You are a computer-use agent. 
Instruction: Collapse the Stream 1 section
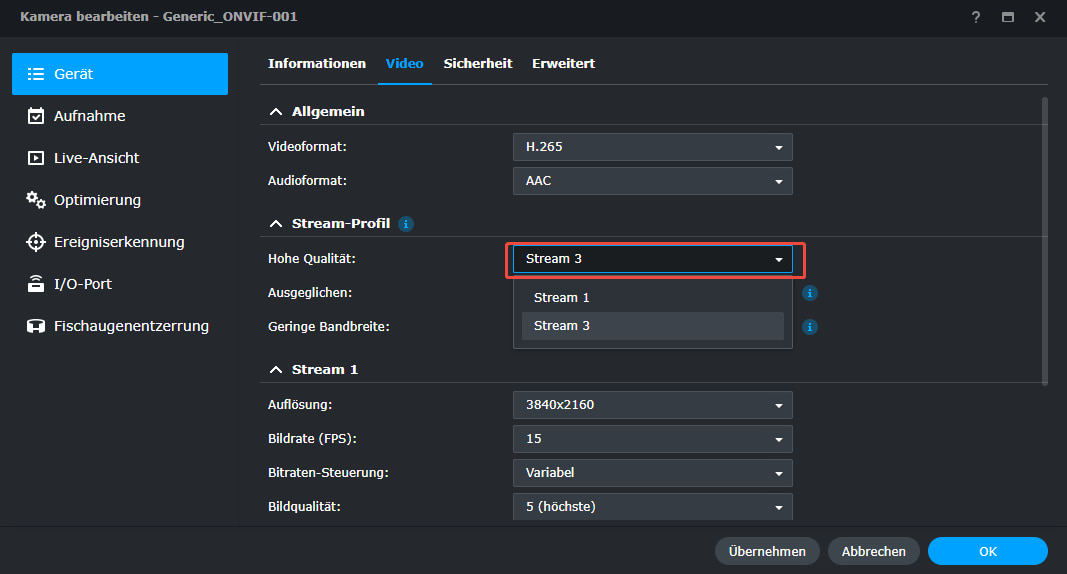pyautogui.click(x=276, y=370)
